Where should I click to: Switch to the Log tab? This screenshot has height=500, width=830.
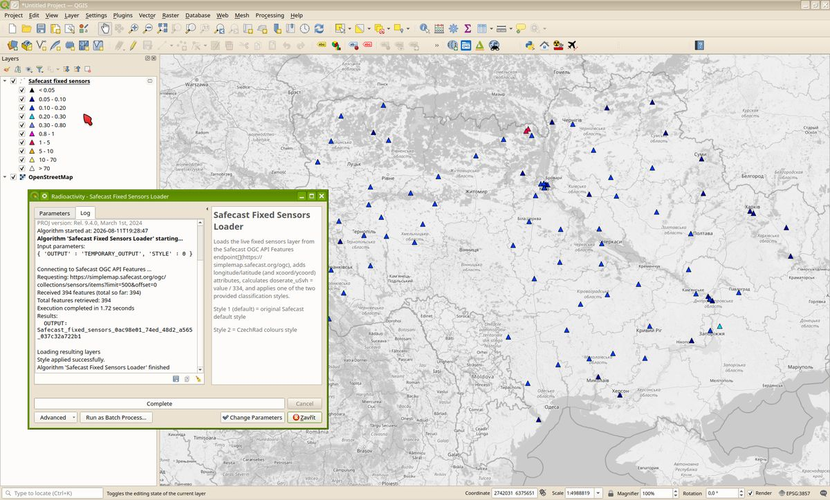(x=85, y=213)
